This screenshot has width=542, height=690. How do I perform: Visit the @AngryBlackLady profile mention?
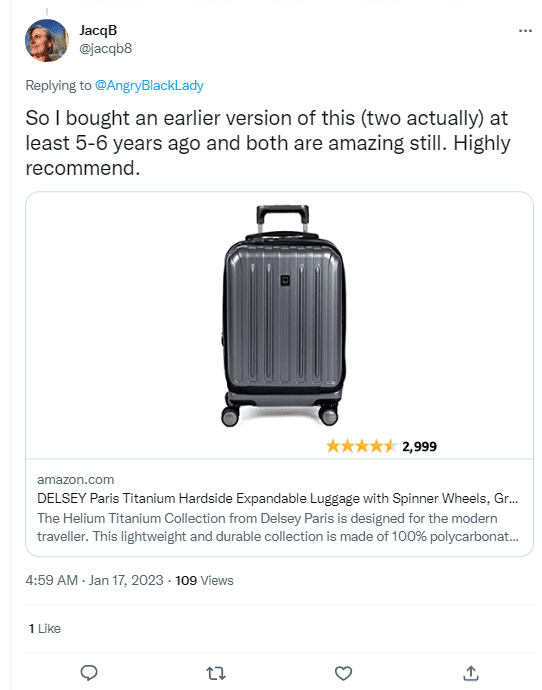149,85
